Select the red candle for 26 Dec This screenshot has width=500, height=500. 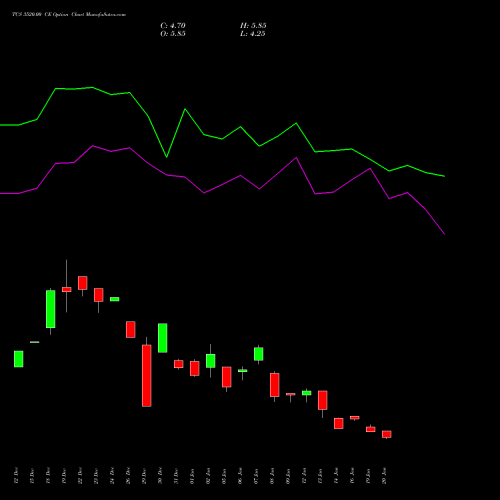pyautogui.click(x=131, y=330)
